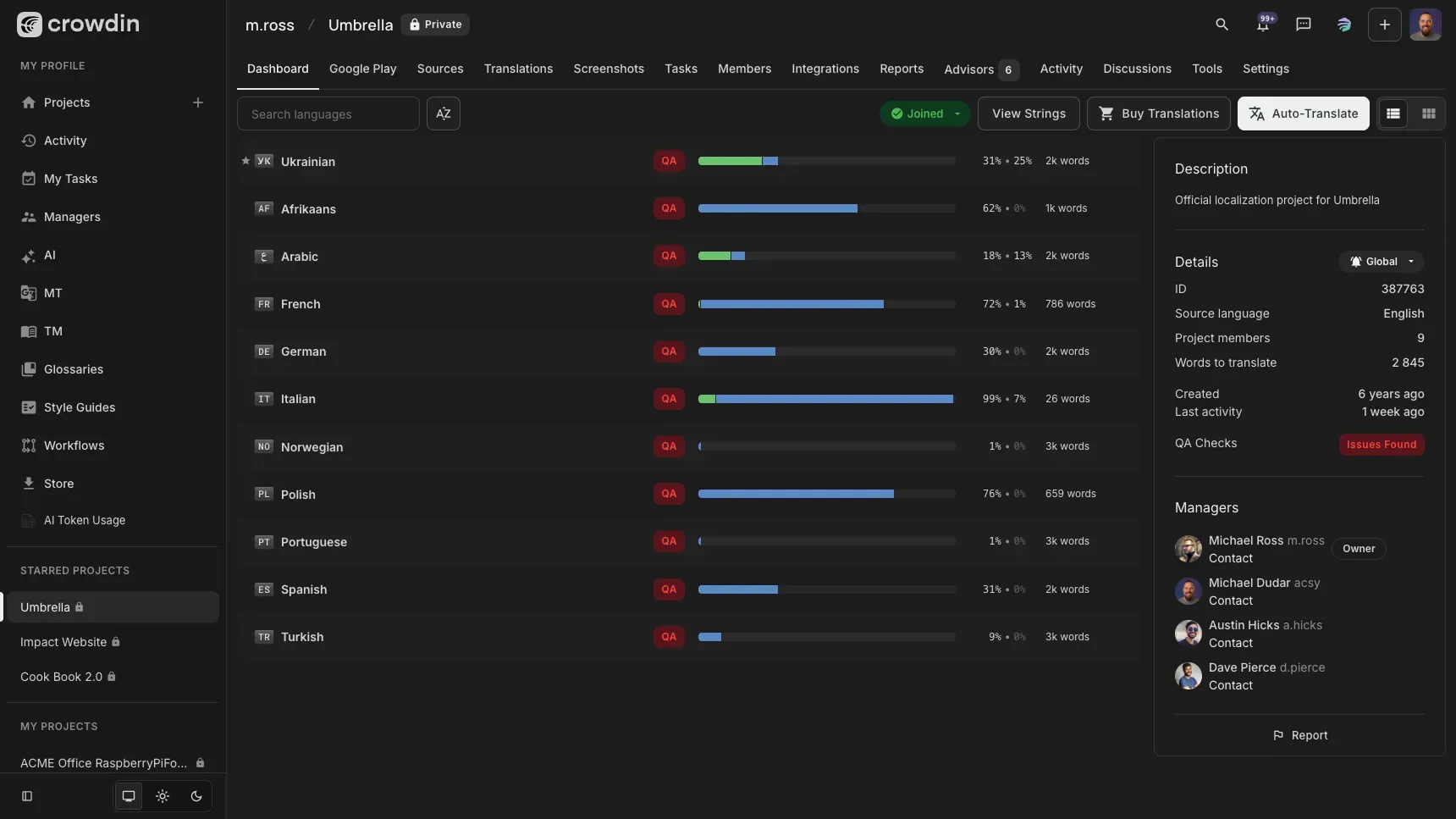Select light theme sun icon
The image size is (1456, 819).
(x=163, y=796)
